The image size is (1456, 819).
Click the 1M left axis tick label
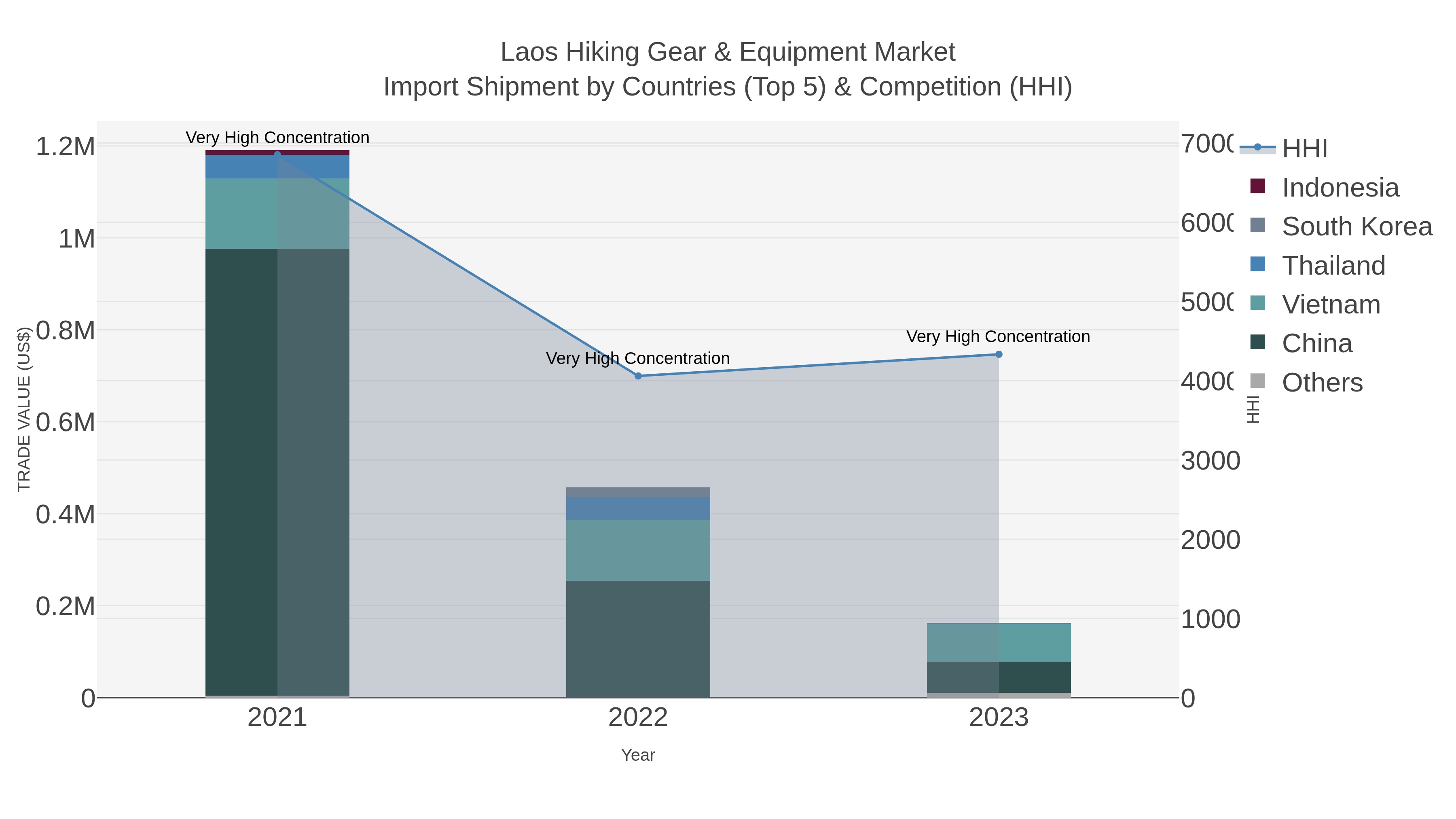77,239
